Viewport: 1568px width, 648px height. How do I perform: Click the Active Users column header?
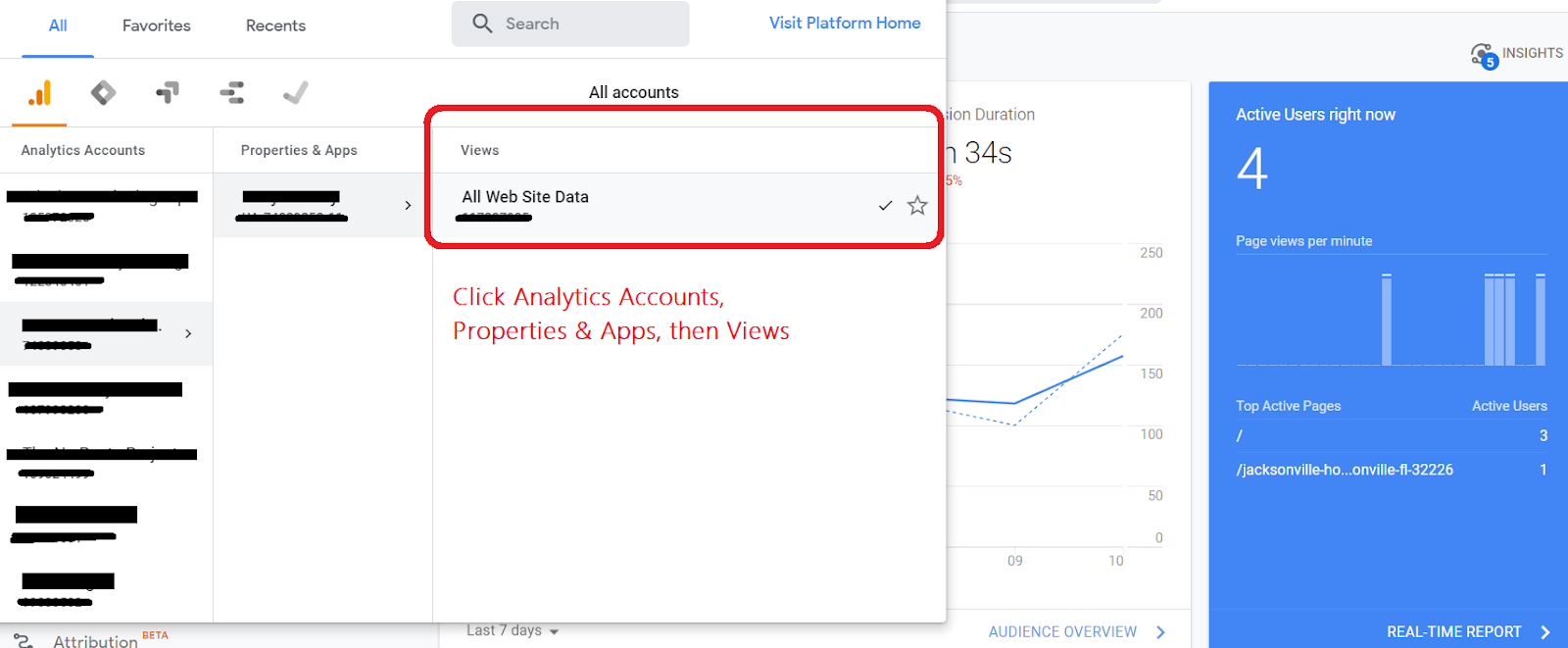pos(1509,406)
